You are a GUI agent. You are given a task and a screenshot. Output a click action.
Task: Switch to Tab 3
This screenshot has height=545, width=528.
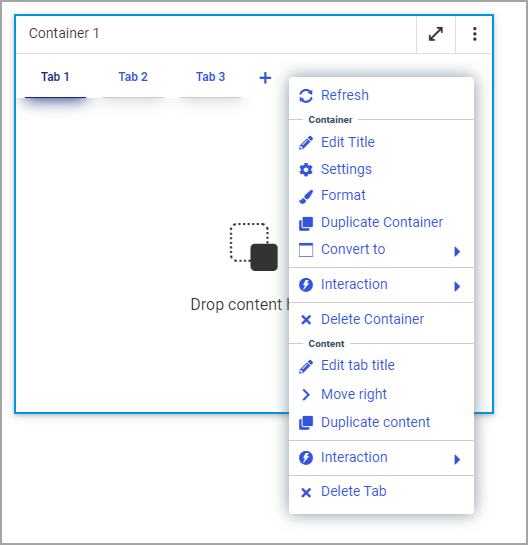210,77
